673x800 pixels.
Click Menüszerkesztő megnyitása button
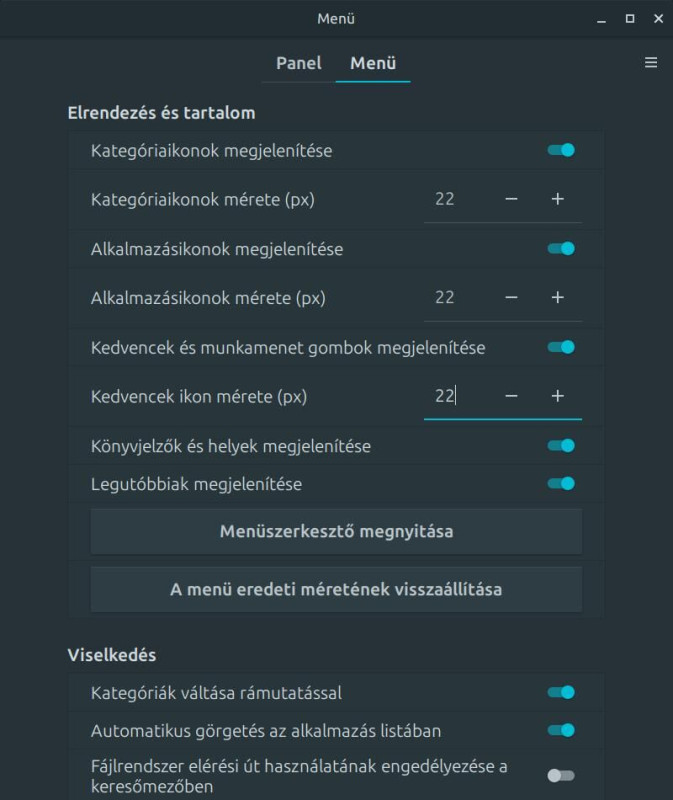(336, 531)
